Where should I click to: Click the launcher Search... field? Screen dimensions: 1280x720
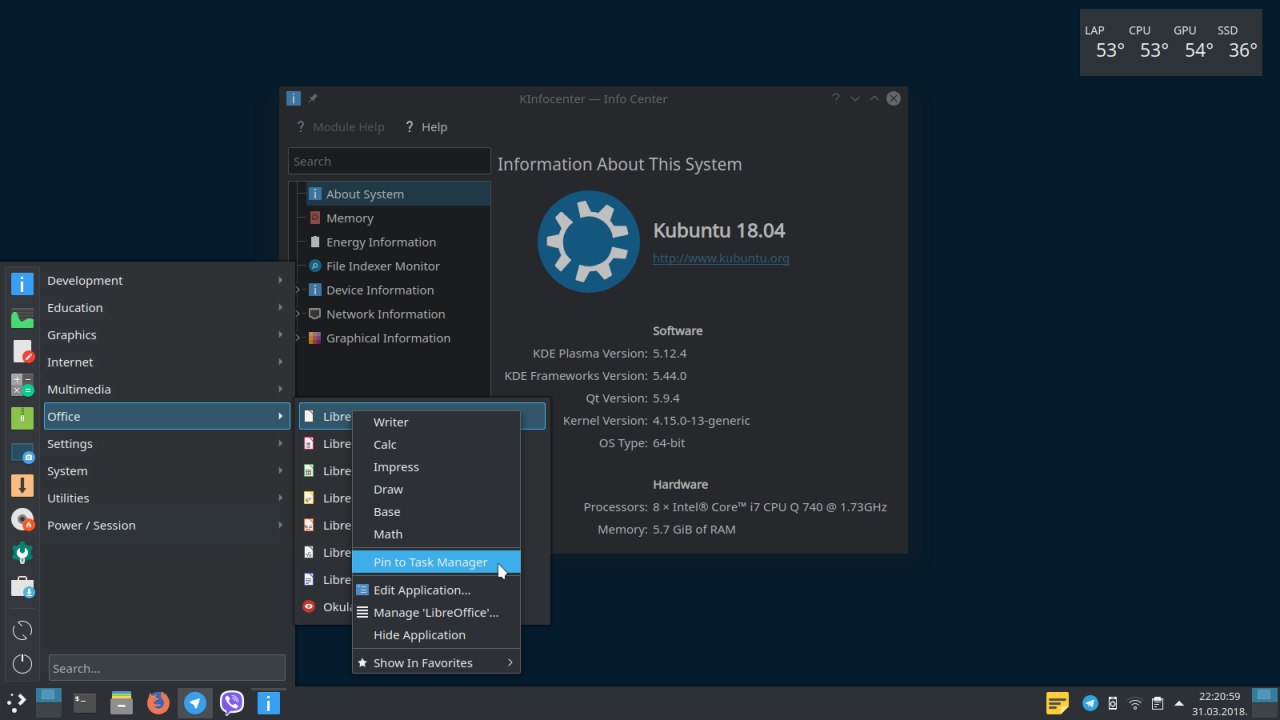167,668
